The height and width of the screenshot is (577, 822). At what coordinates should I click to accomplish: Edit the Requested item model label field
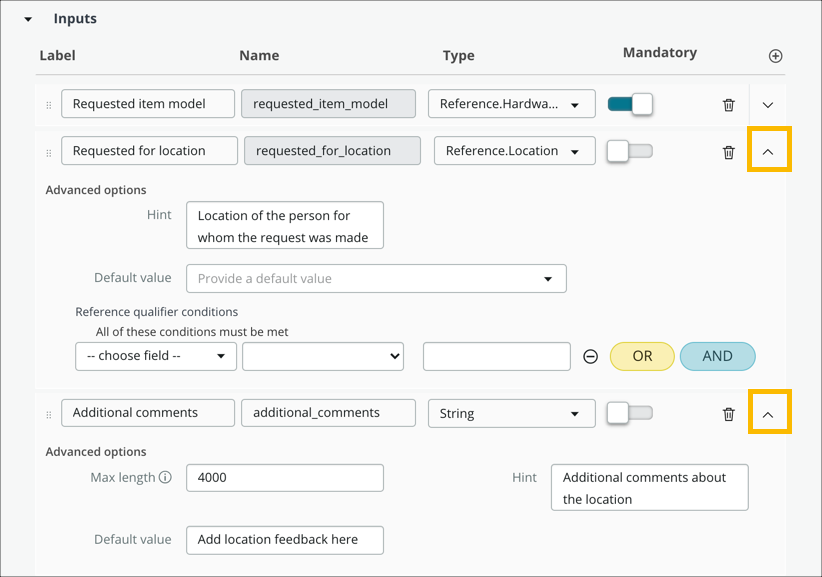pos(148,104)
